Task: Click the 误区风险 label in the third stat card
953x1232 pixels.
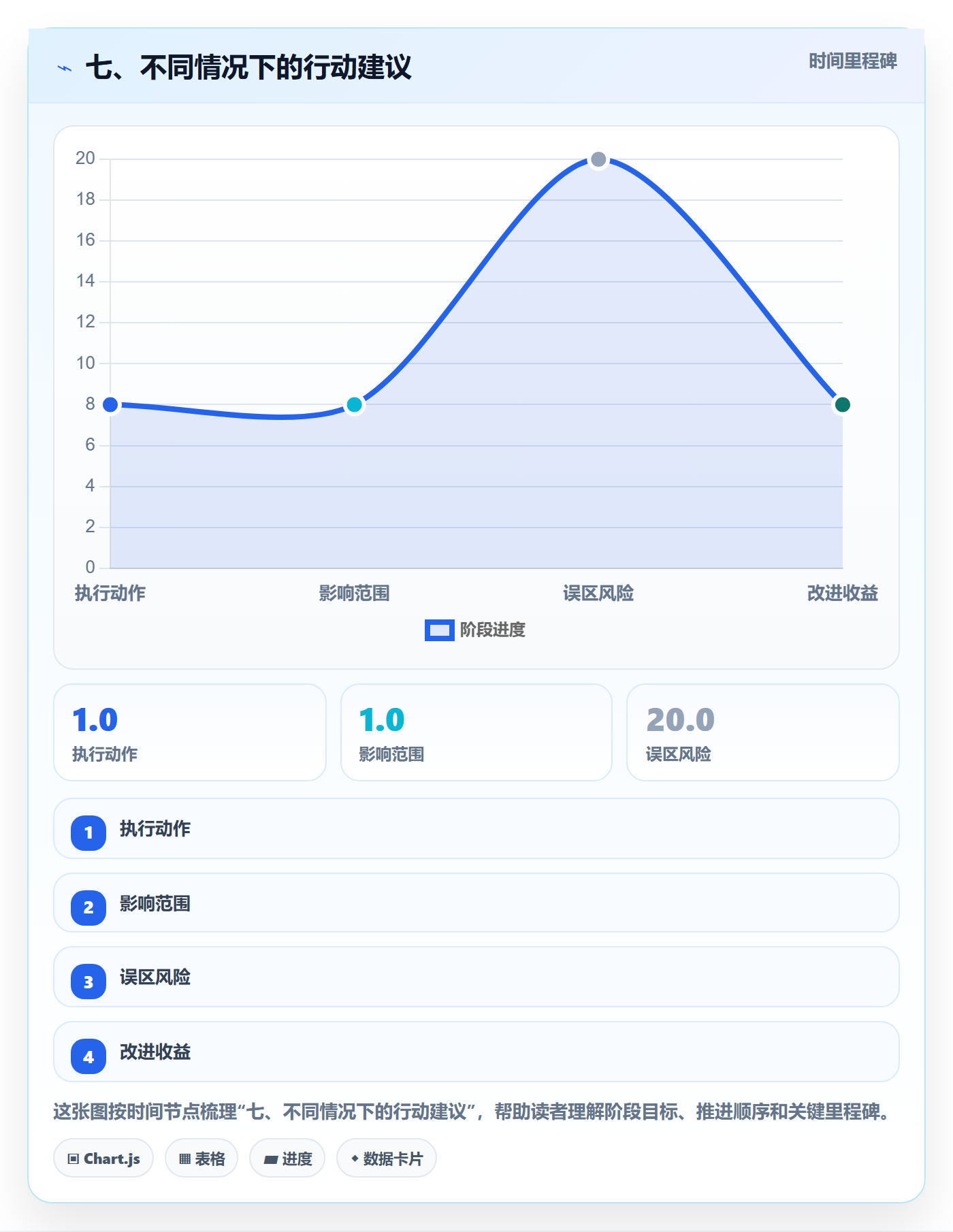Action: [x=679, y=754]
